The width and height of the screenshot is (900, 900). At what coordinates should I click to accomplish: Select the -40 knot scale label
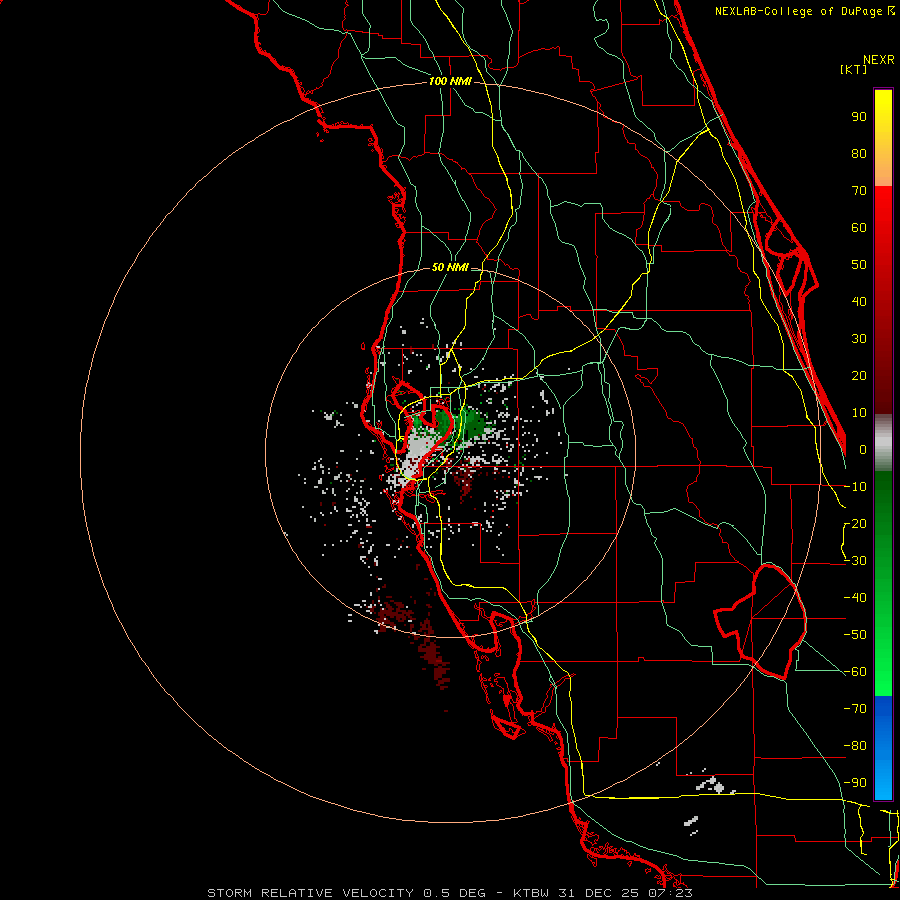click(x=855, y=598)
